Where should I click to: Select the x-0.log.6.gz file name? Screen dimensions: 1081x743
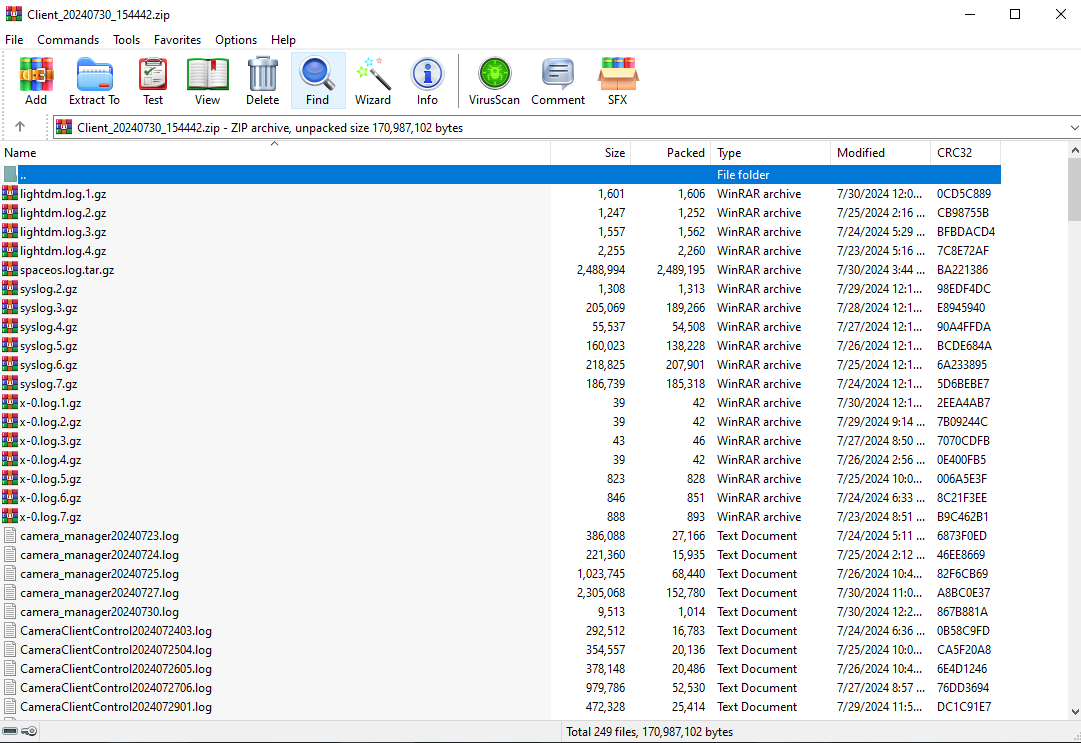tap(51, 498)
